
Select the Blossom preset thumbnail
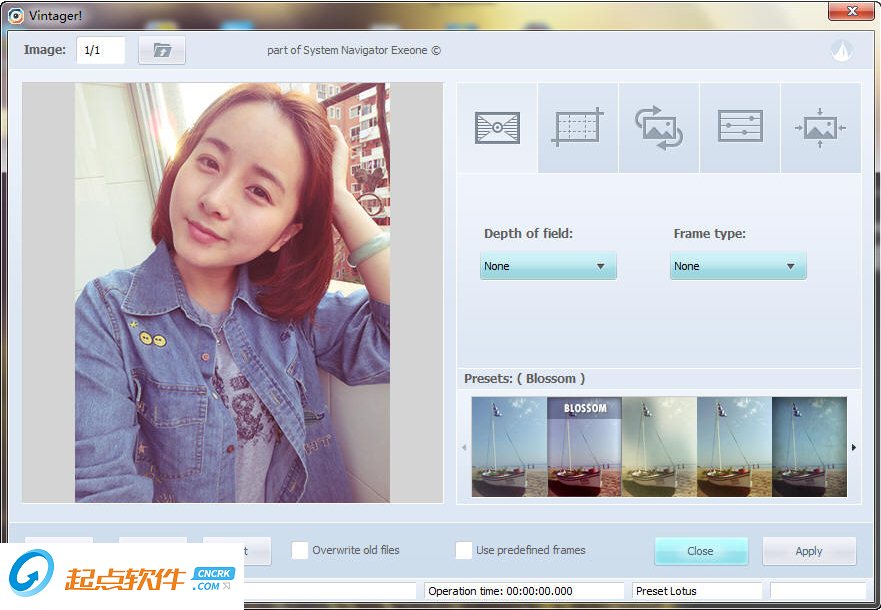(583, 445)
